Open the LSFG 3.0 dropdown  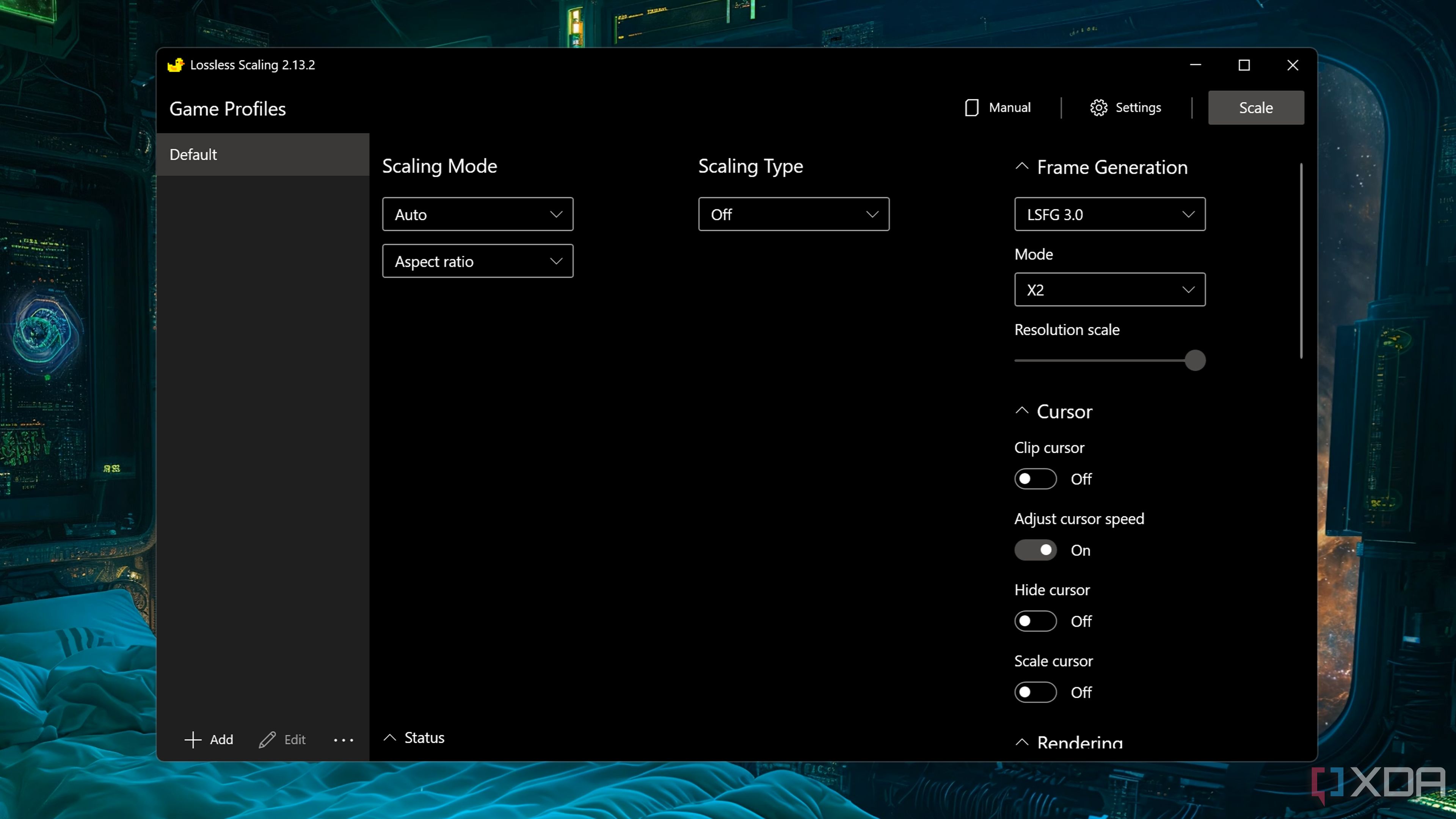click(1109, 214)
